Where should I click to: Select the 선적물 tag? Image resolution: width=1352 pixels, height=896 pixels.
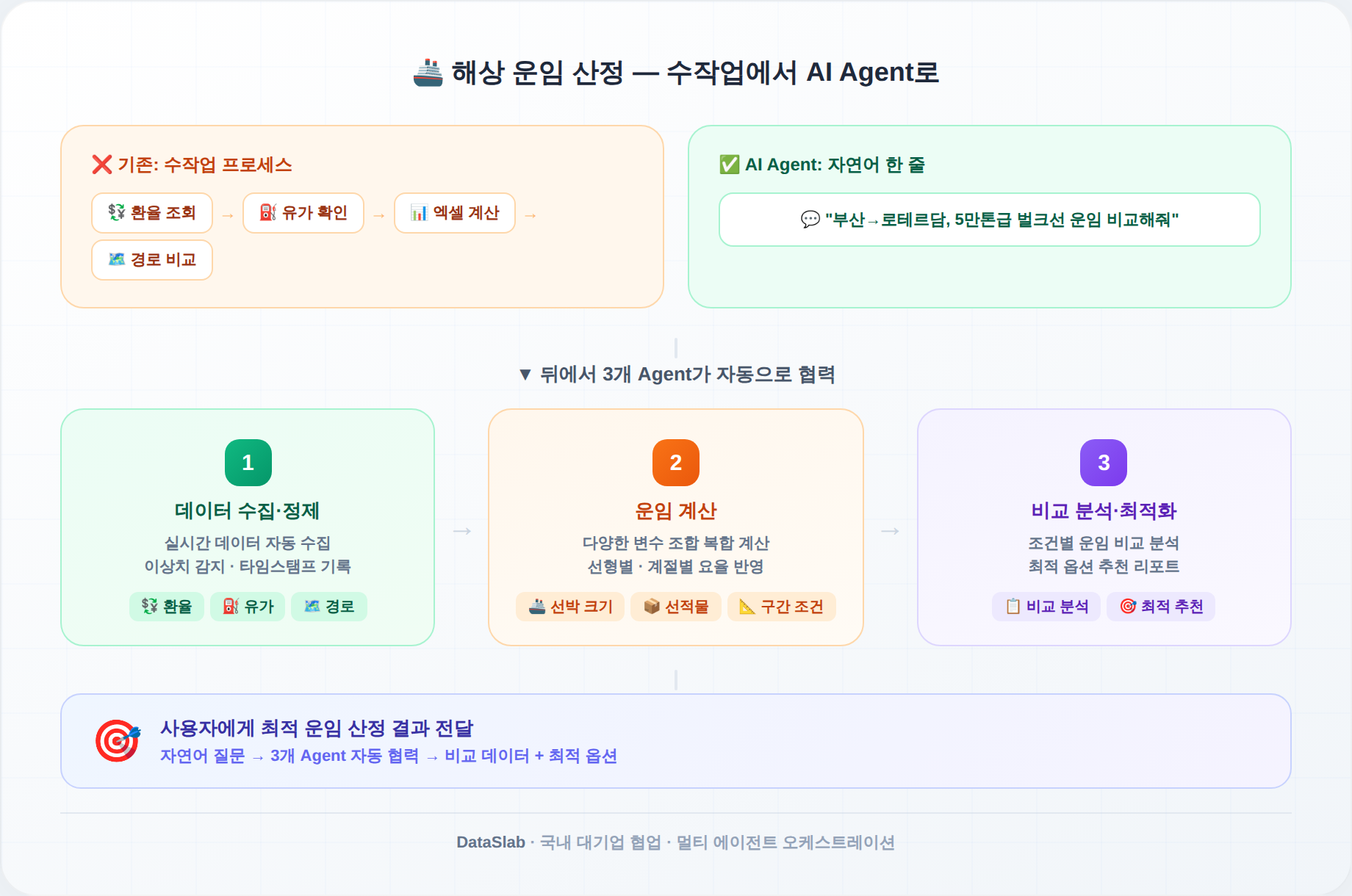[676, 607]
